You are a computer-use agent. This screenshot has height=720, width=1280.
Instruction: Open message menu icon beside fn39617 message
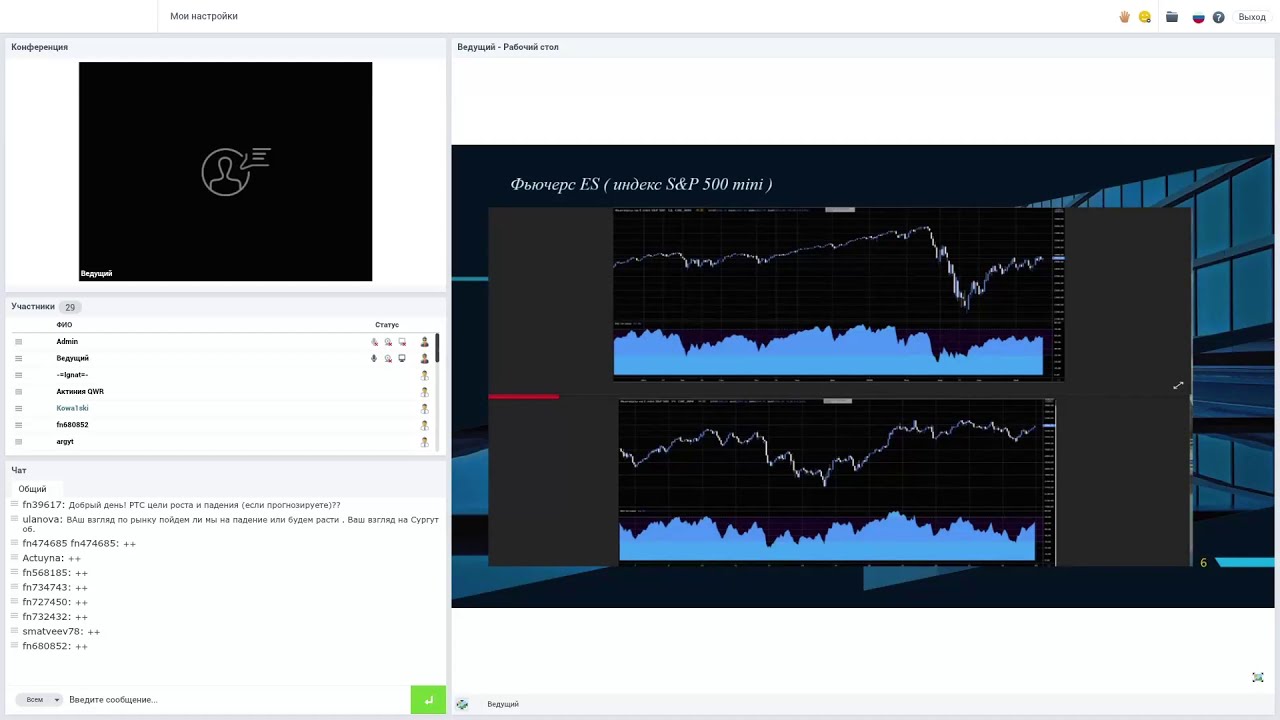[15, 505]
